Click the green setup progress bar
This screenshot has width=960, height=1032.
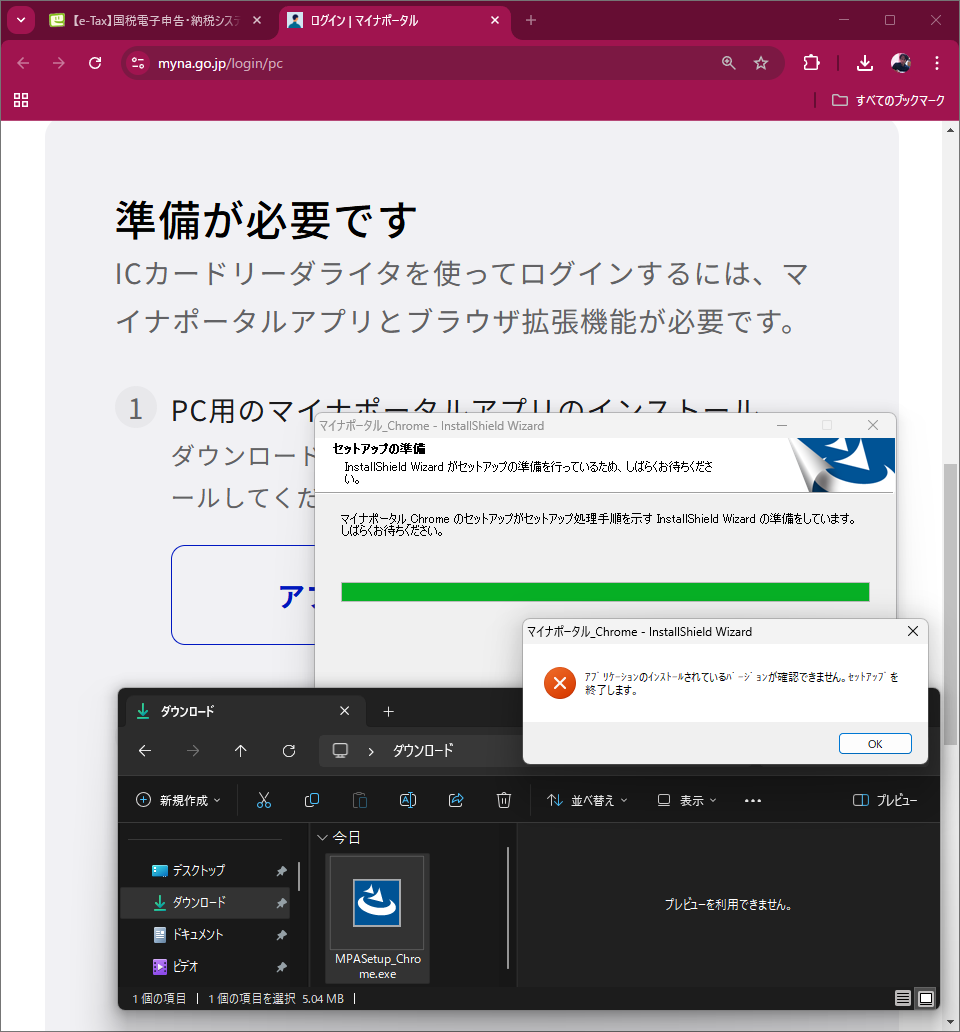(605, 592)
